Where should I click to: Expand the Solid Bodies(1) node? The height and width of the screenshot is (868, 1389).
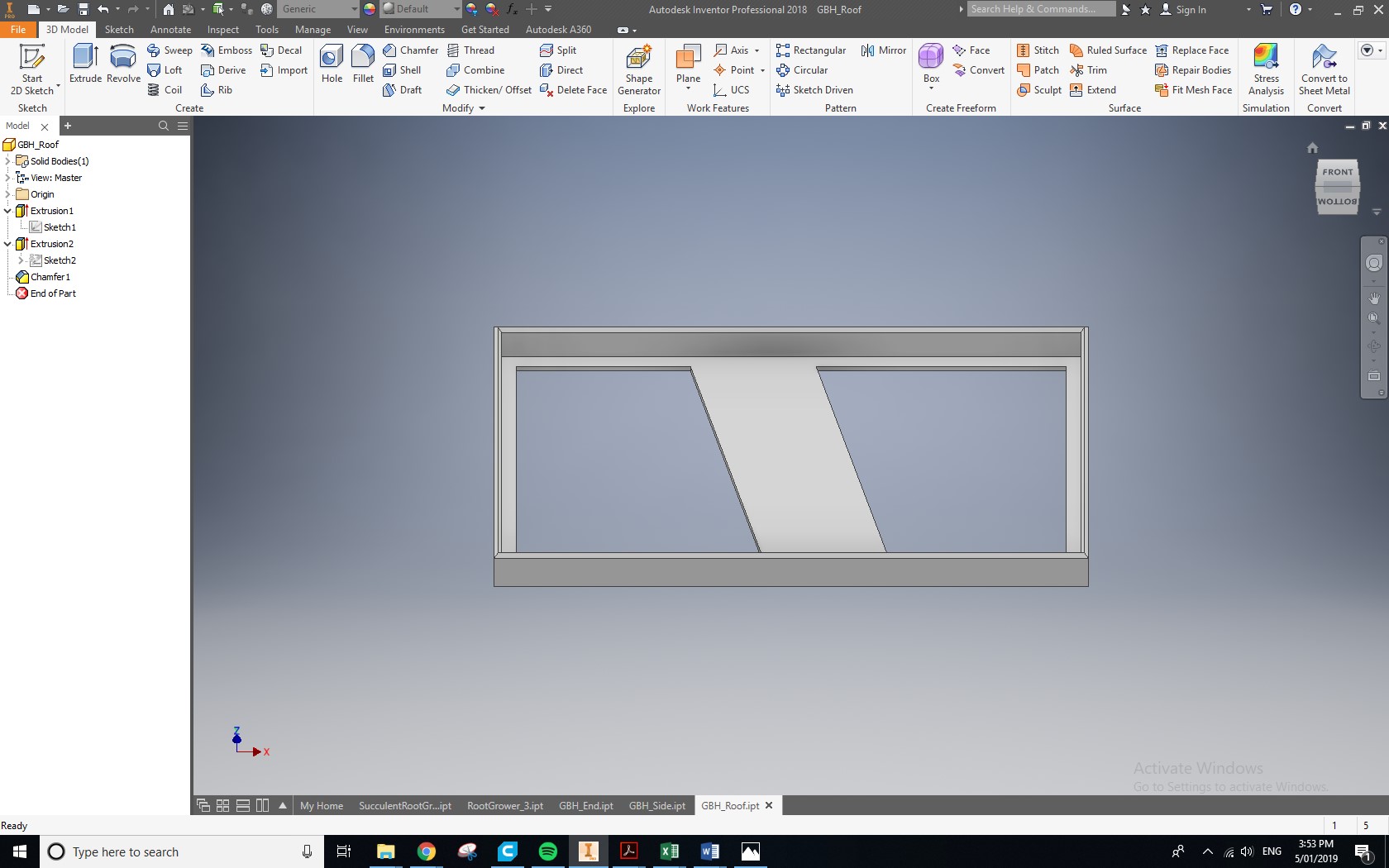click(8, 161)
